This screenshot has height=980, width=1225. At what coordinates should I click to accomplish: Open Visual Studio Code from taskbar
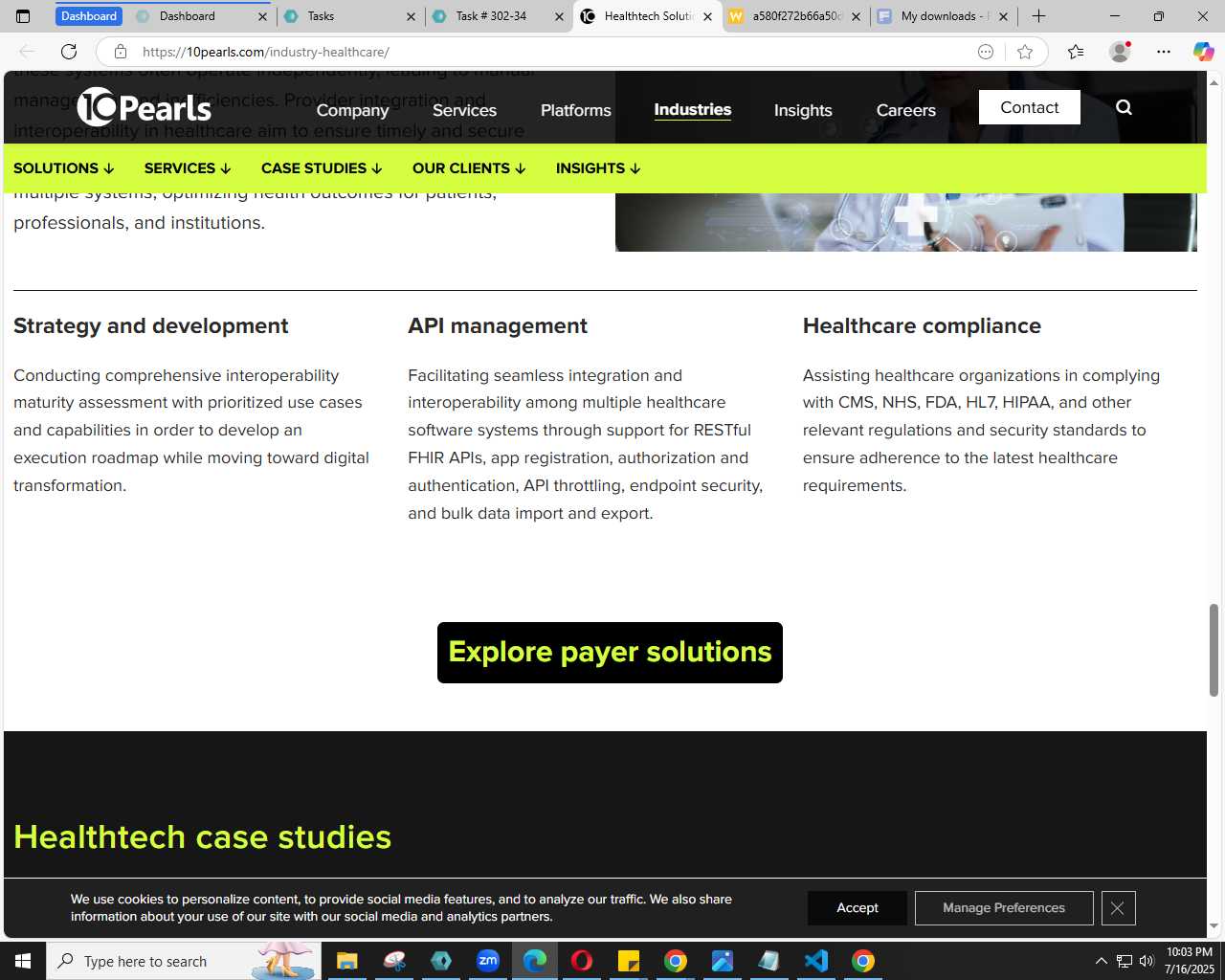pos(816,961)
